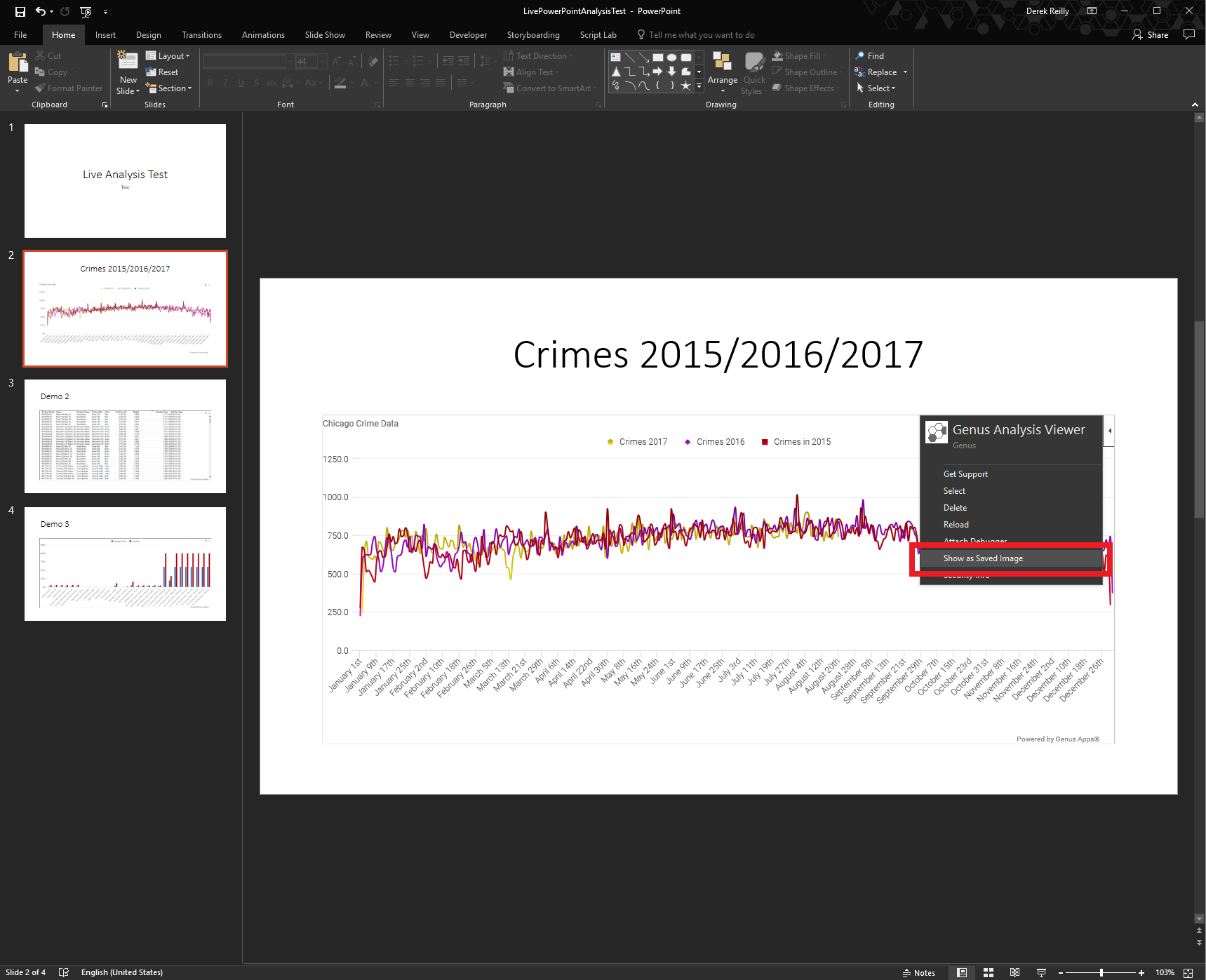Toggle Crimes 2016 legend series
Viewport: 1206px width, 980px height.
[x=714, y=442]
